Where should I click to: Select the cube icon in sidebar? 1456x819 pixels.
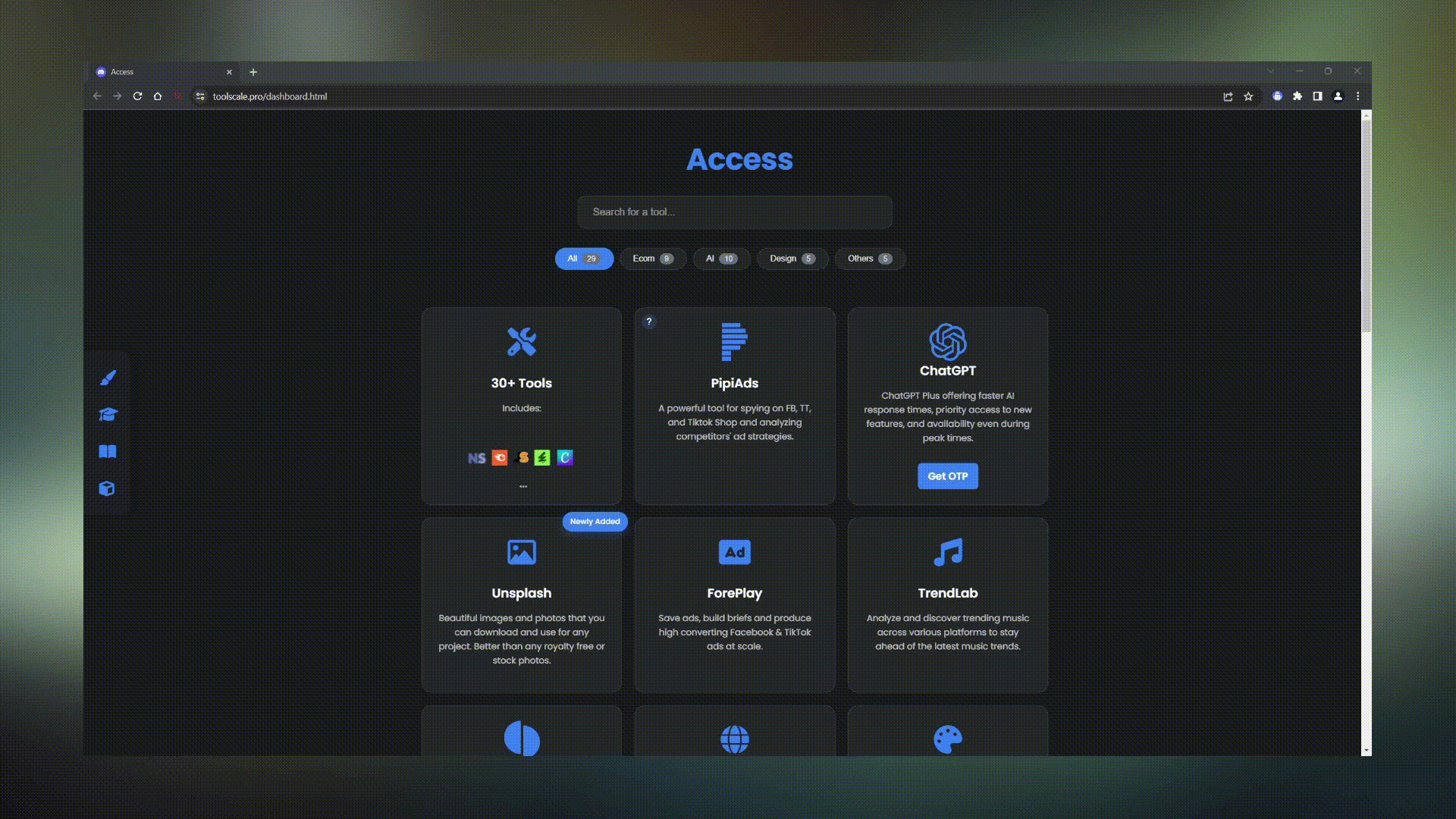click(x=107, y=489)
